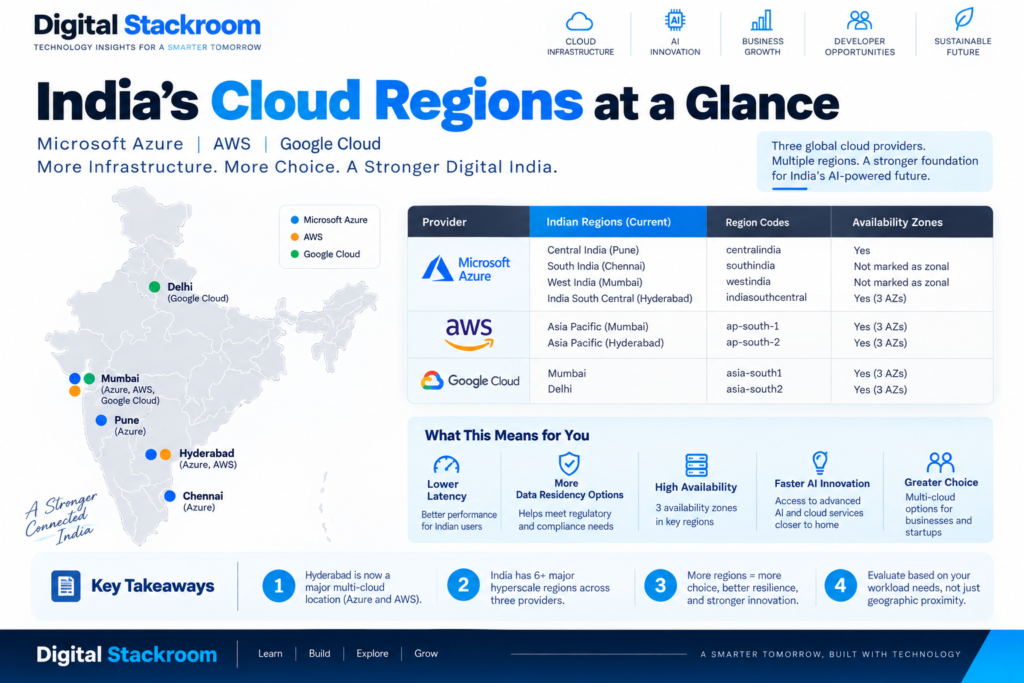The height and width of the screenshot is (683, 1024).
Task: Click 'Central India (Pune)' table cell
Action: tap(593, 250)
